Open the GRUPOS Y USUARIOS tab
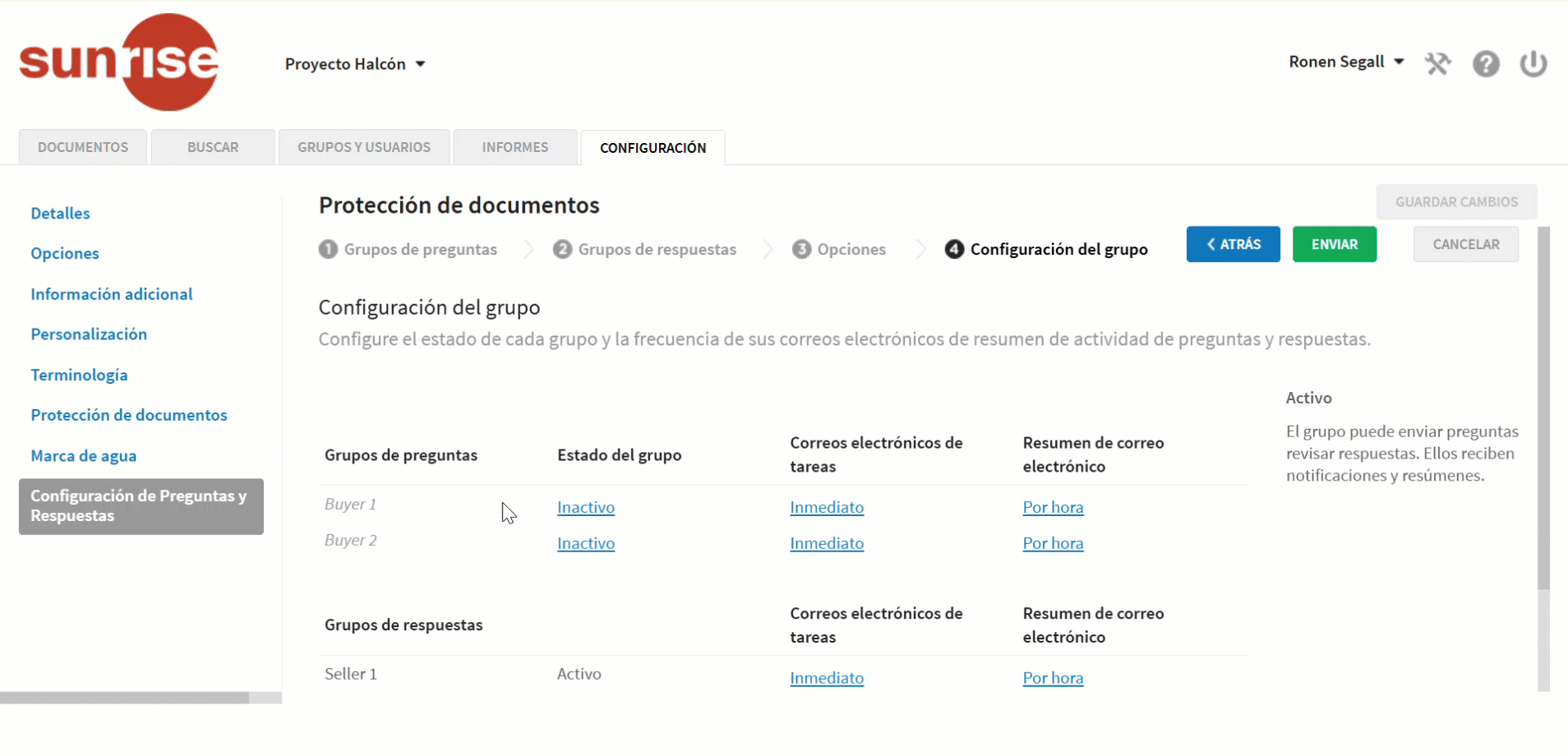 (x=364, y=147)
